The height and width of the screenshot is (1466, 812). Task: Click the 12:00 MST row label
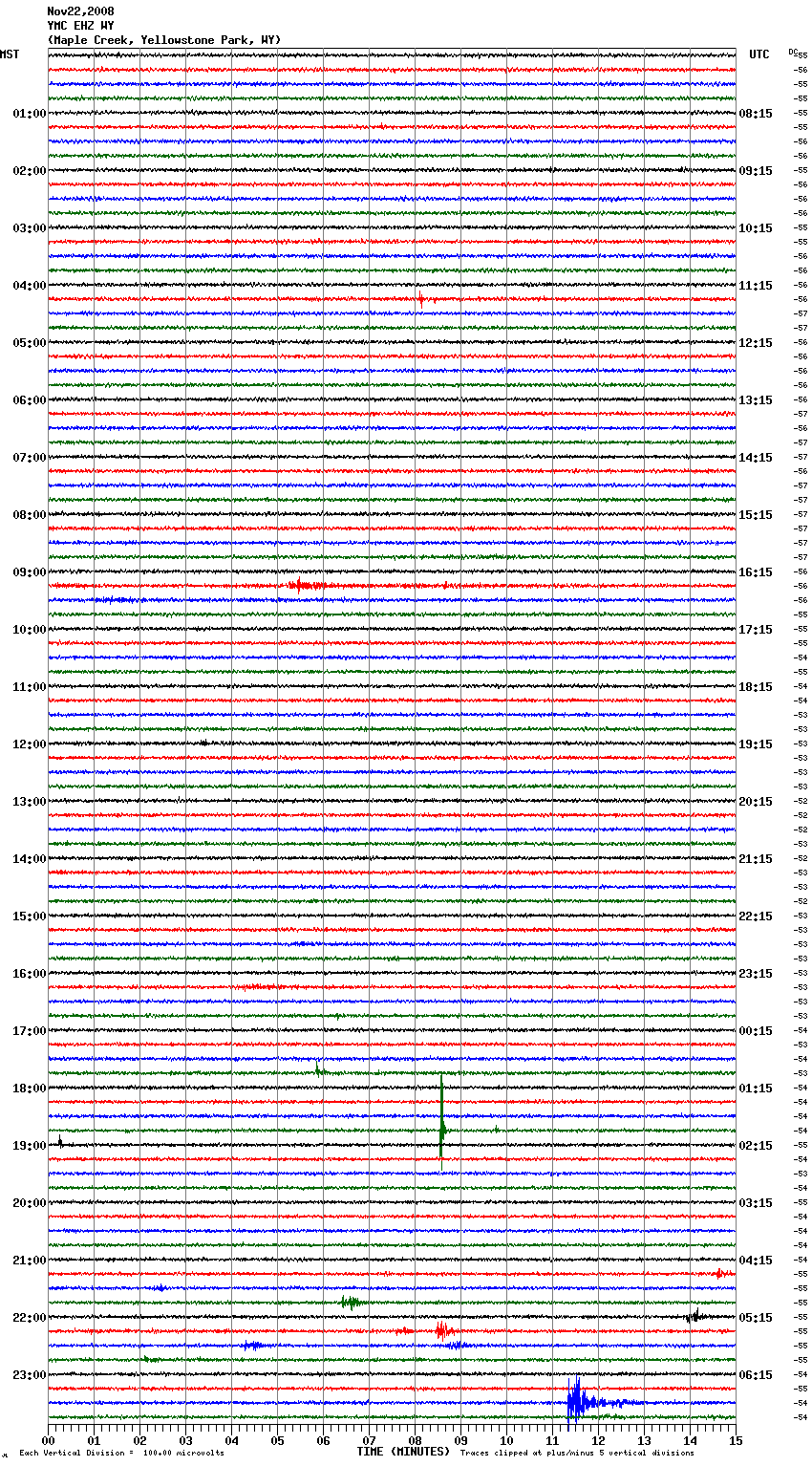[x=29, y=744]
